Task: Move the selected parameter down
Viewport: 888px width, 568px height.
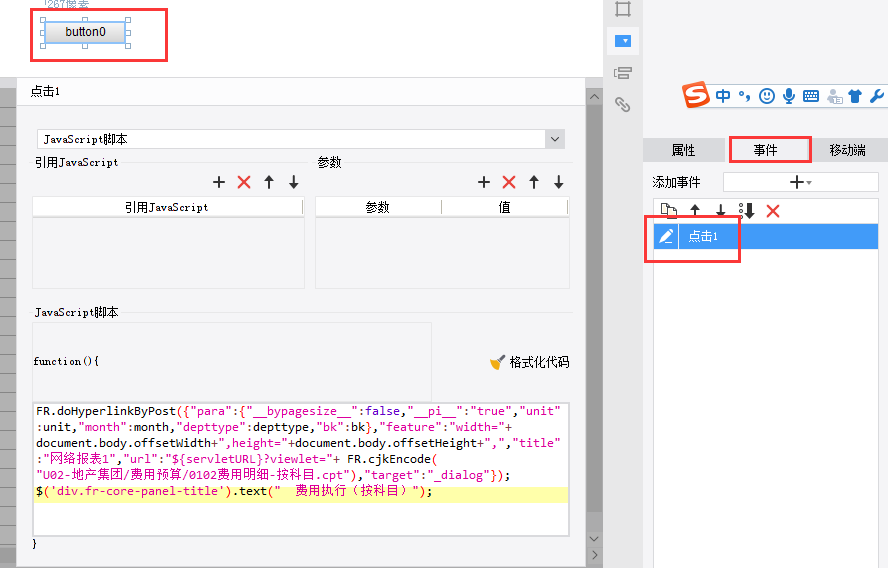Action: click(x=559, y=182)
